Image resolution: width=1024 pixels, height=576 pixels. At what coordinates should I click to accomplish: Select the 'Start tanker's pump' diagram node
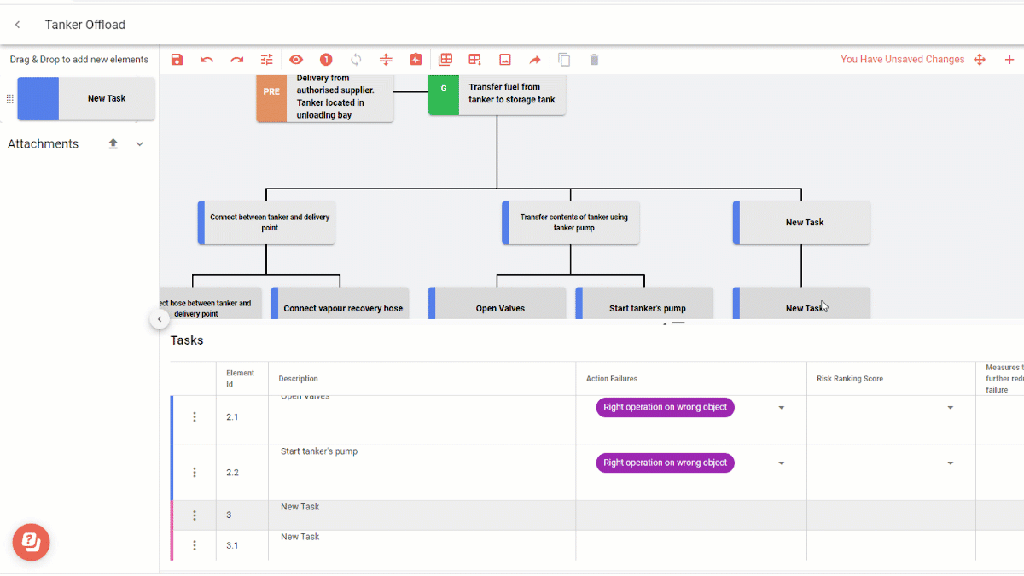point(647,307)
